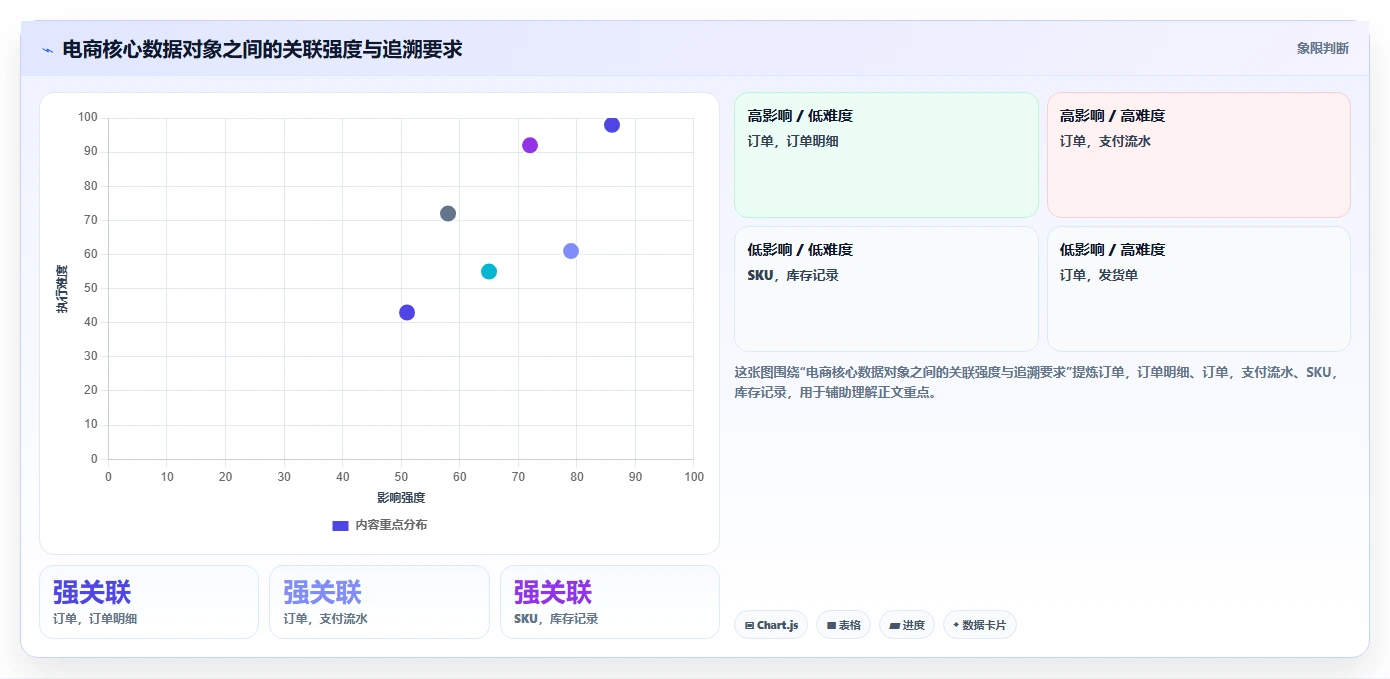
Task: Click the description paragraph starting 这张图围绕
Action: [x=1036, y=382]
